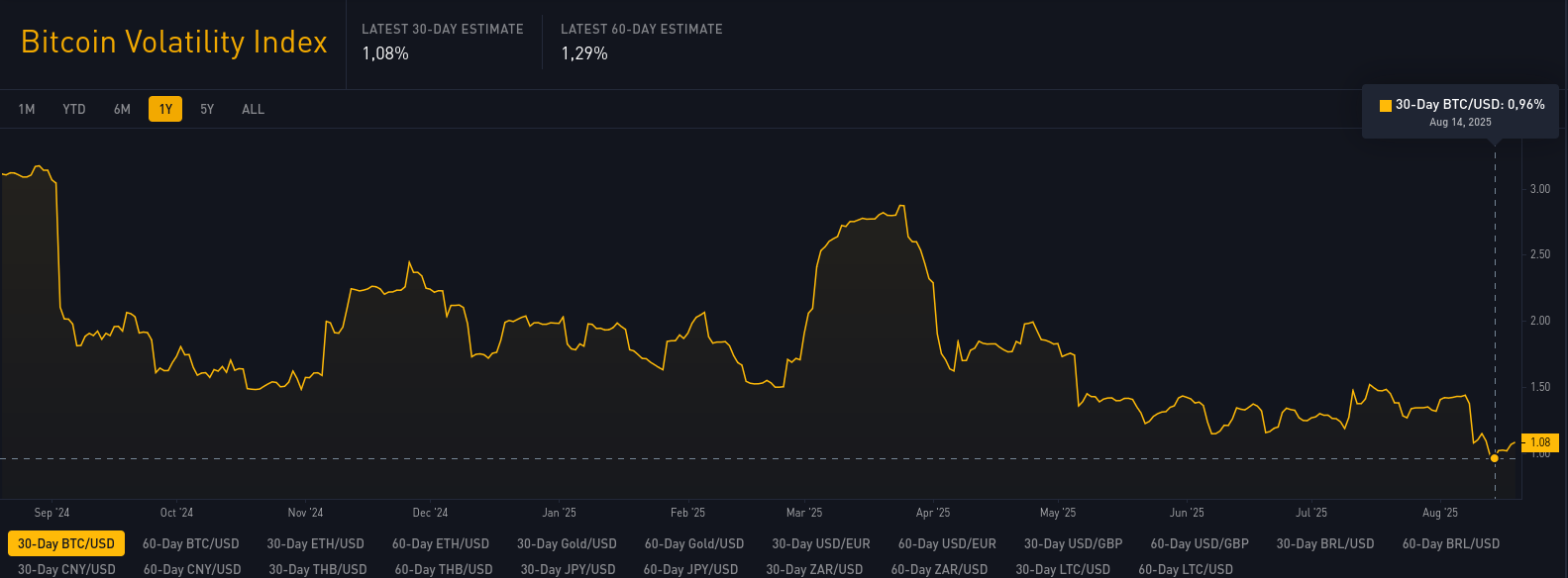Click the Jun '25 axis label
The image size is (1568, 578).
pyautogui.click(x=1187, y=513)
